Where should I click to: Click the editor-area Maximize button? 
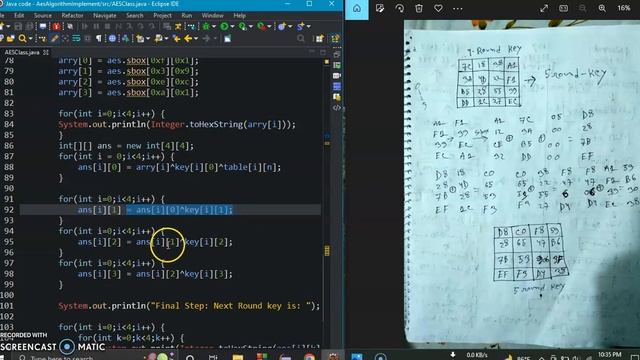click(x=322, y=52)
